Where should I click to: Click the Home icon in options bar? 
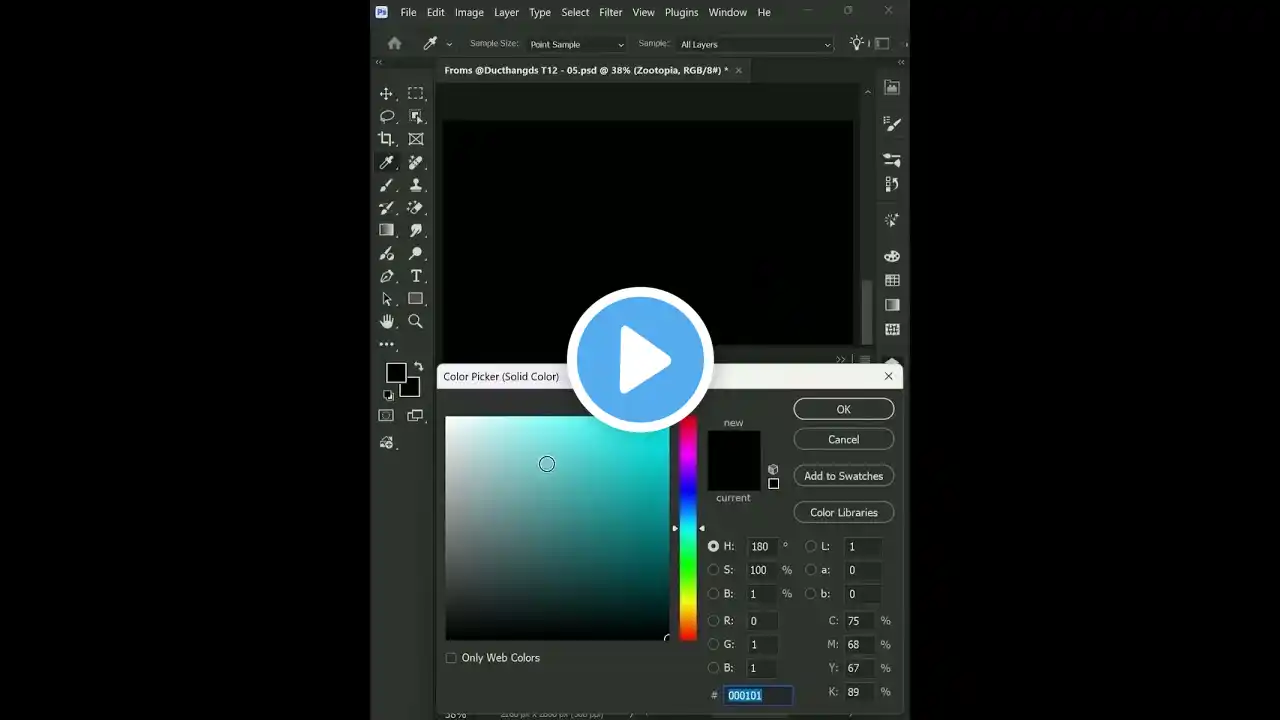(x=394, y=44)
